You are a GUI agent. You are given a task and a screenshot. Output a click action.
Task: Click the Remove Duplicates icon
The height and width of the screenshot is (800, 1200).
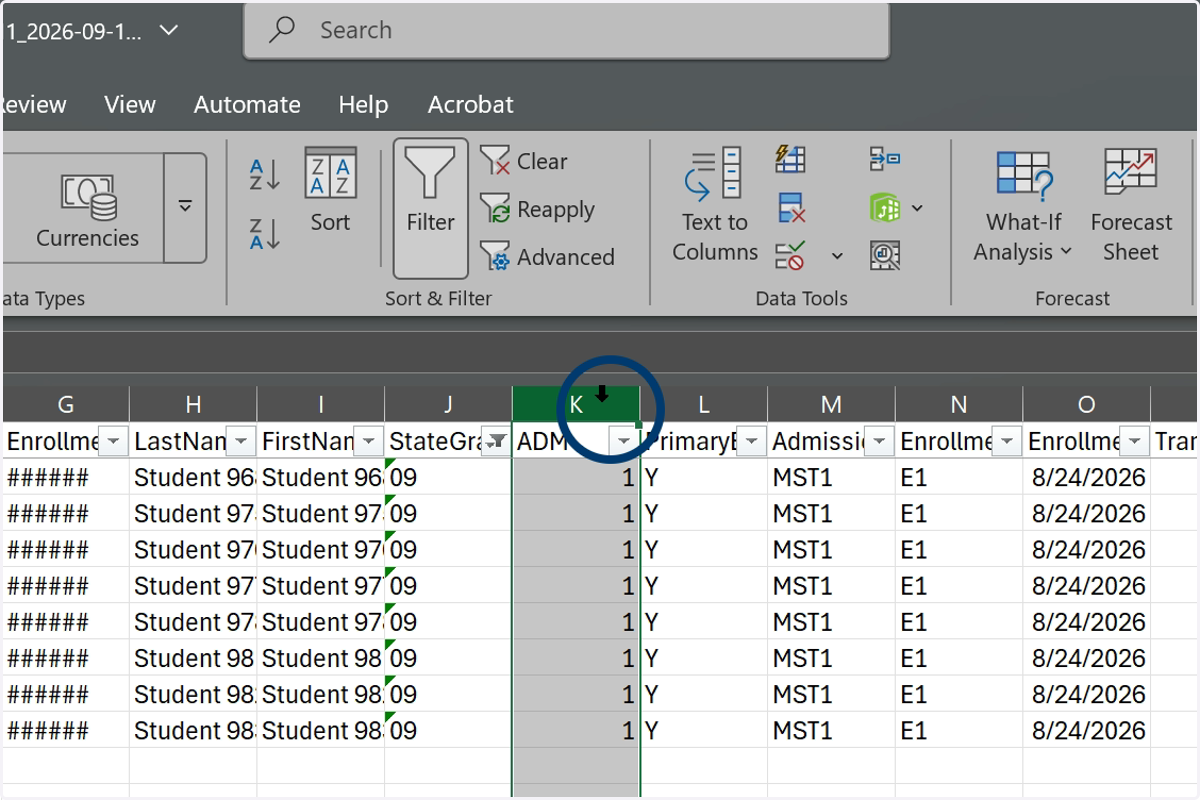coord(791,208)
